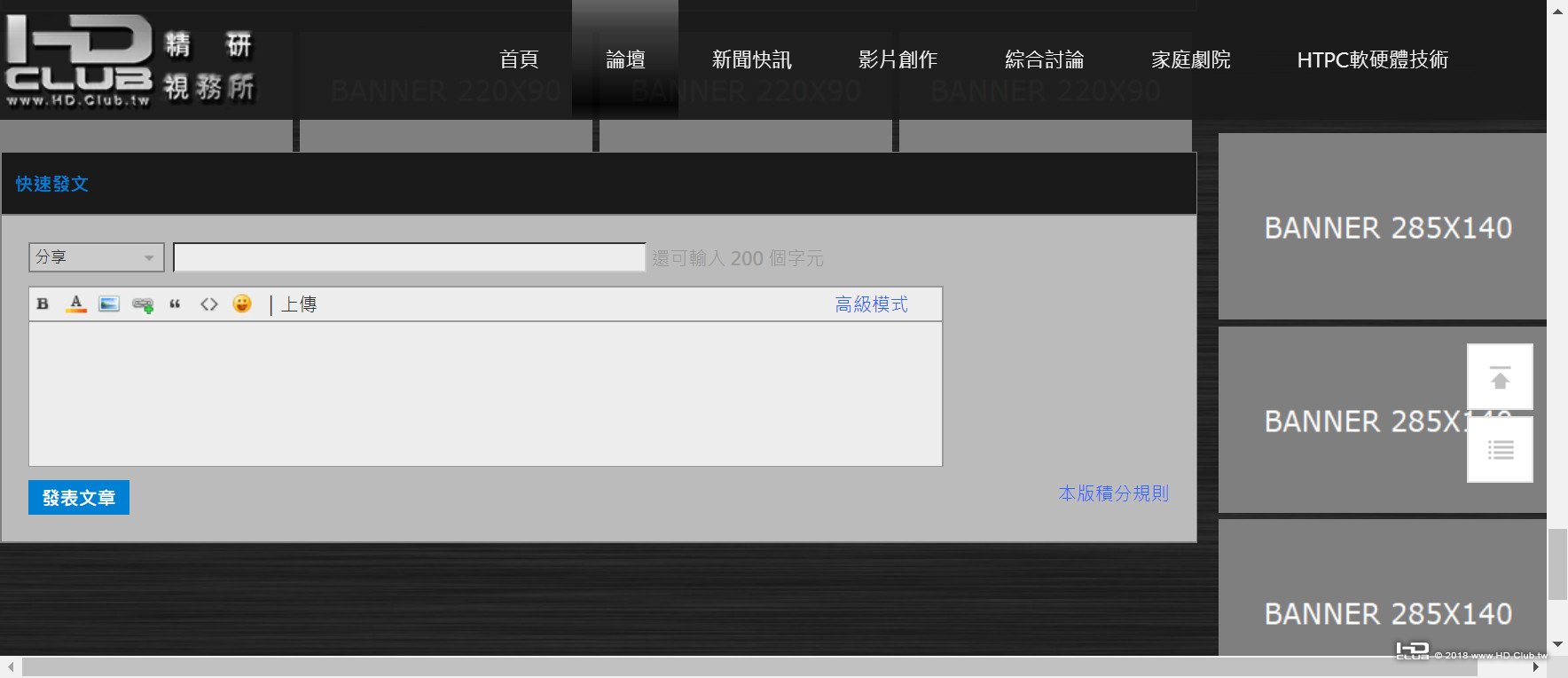Click the 上傳 upload link
This screenshot has width=1568, height=678.
(x=299, y=304)
